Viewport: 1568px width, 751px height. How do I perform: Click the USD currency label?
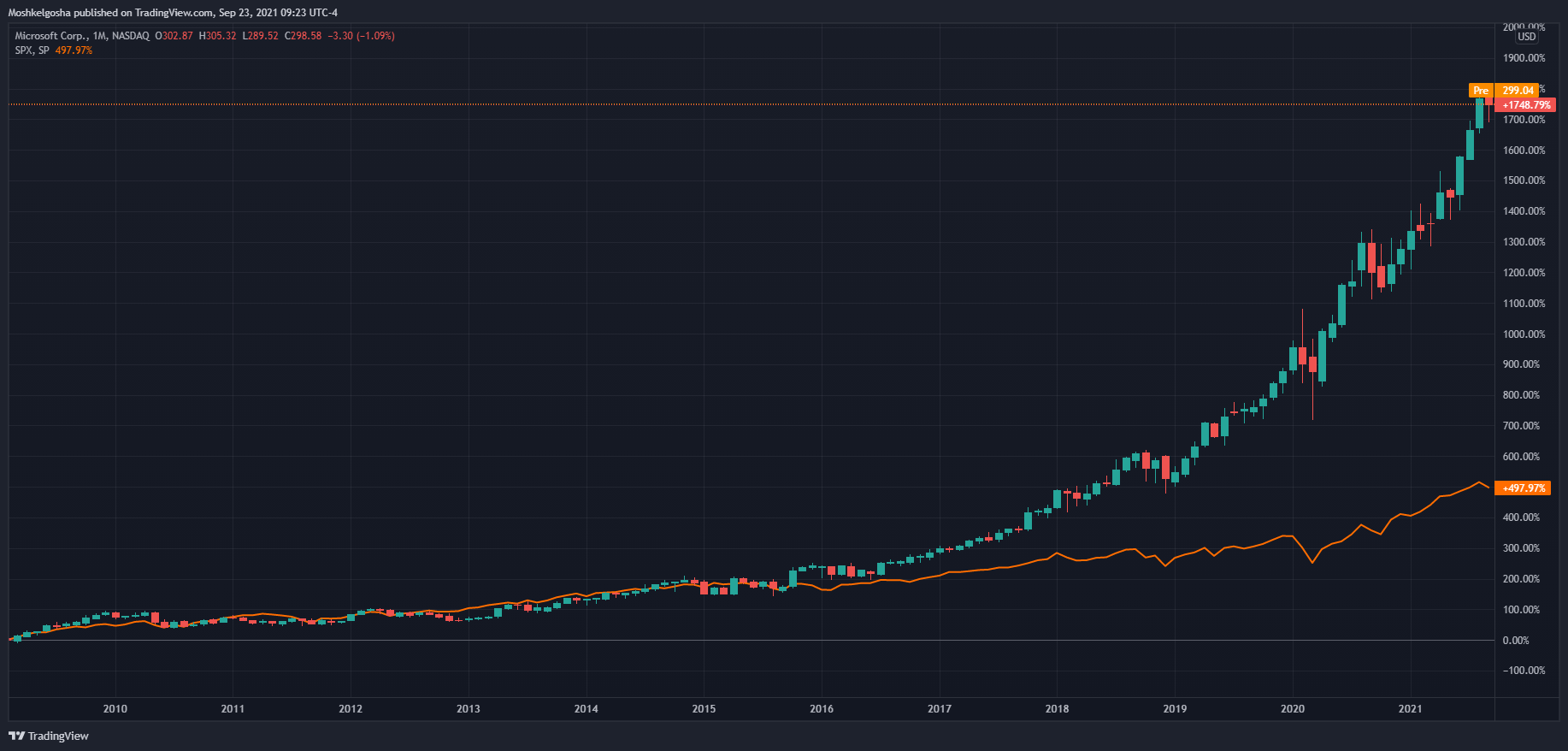[1527, 37]
